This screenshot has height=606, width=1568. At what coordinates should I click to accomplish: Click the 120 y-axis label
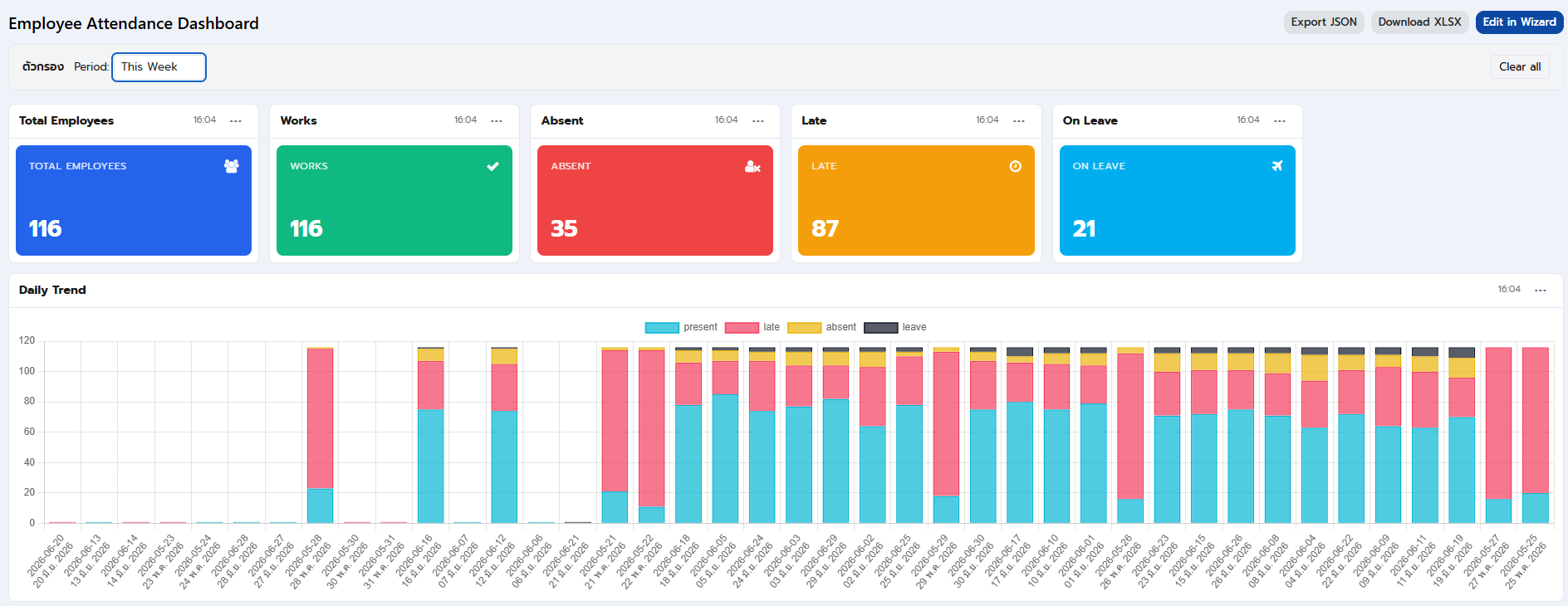[27, 340]
